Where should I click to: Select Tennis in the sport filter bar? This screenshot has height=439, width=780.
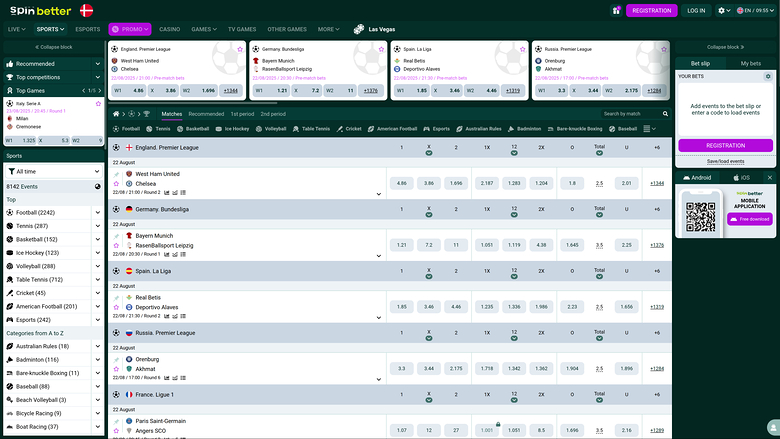[x=158, y=129]
